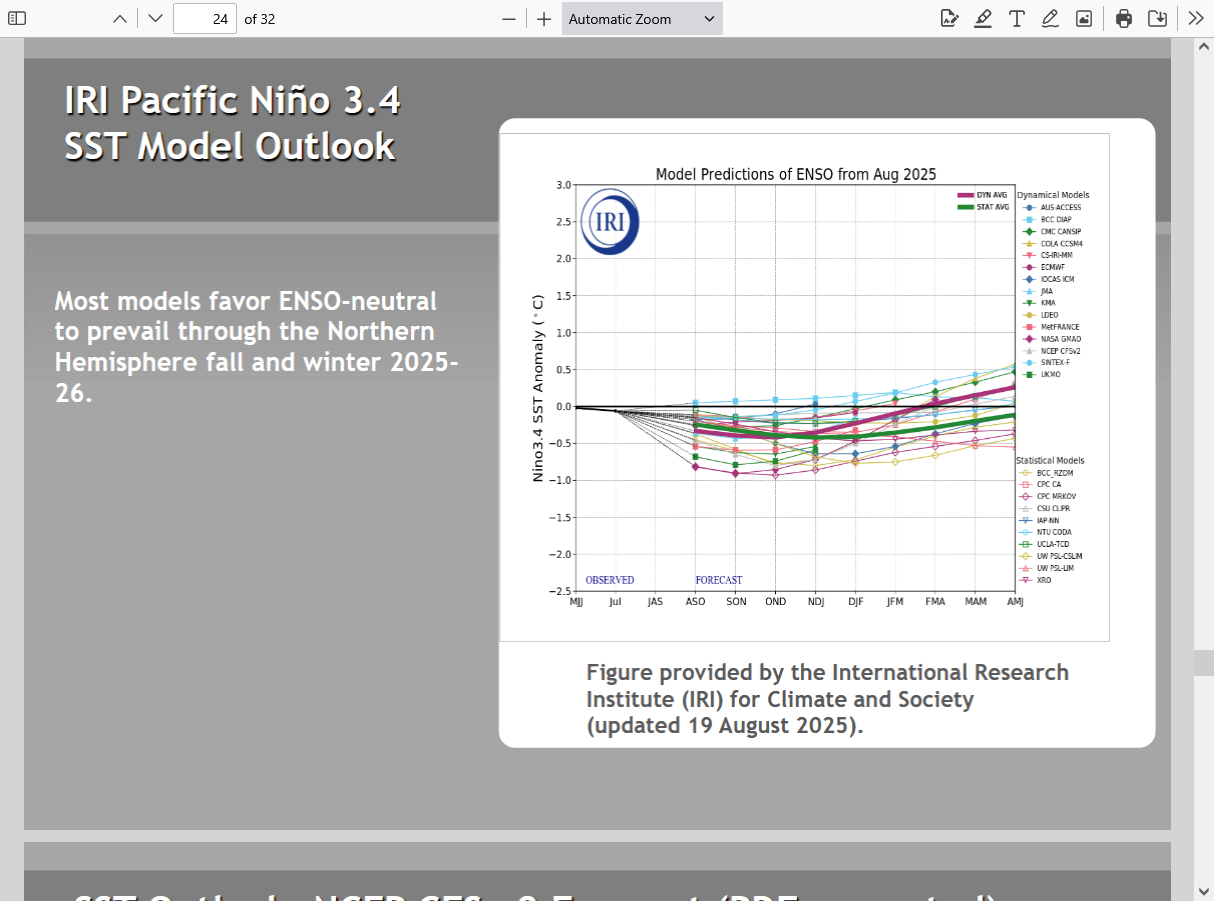Image resolution: width=1215 pixels, height=901 pixels.
Task: Open the tools overflow menu
Action: (1196, 18)
